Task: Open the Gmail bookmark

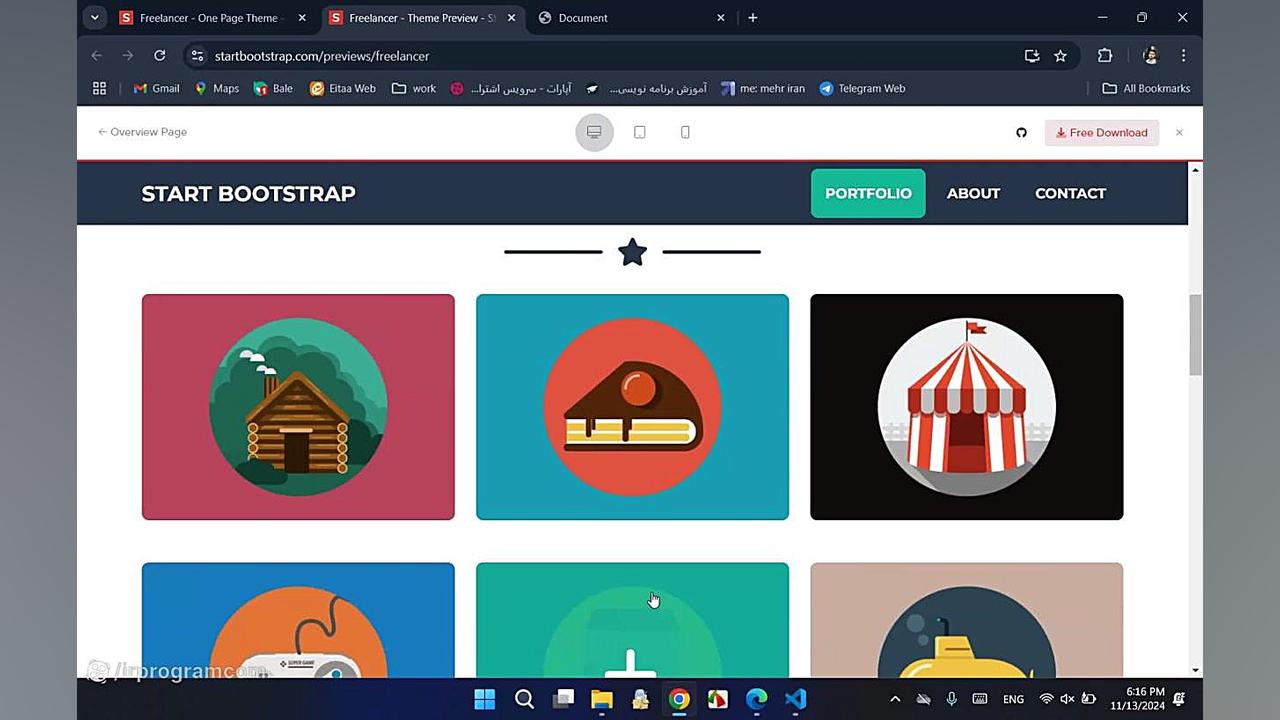Action: coord(157,88)
